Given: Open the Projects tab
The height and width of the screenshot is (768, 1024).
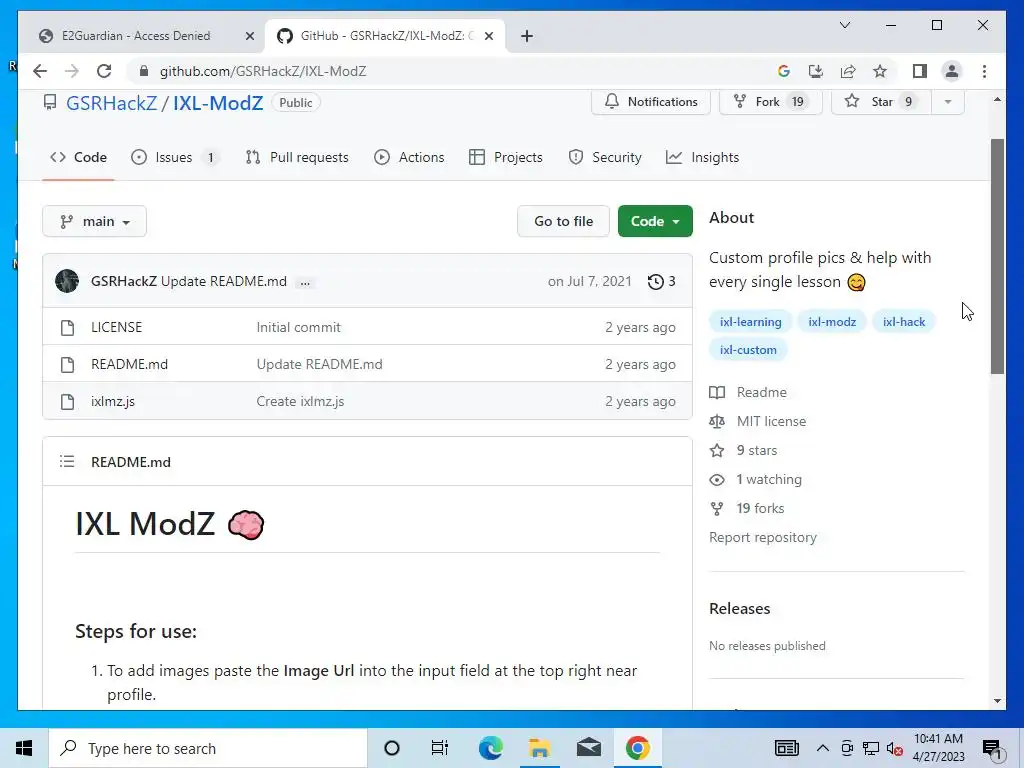Looking at the screenshot, I should pos(506,157).
